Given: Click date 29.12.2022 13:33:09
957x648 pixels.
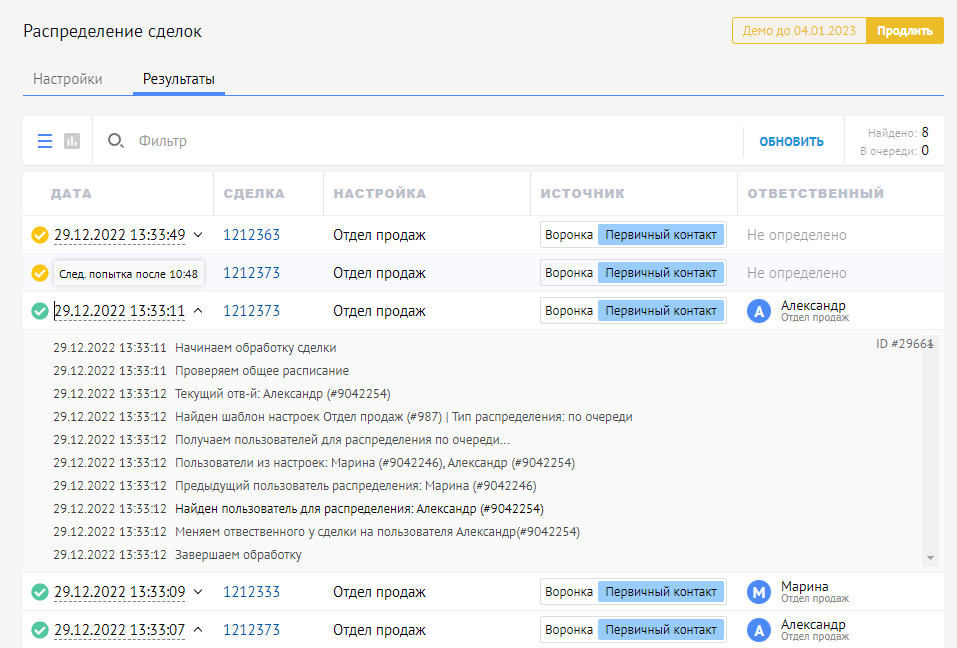Looking at the screenshot, I should (x=120, y=592).
